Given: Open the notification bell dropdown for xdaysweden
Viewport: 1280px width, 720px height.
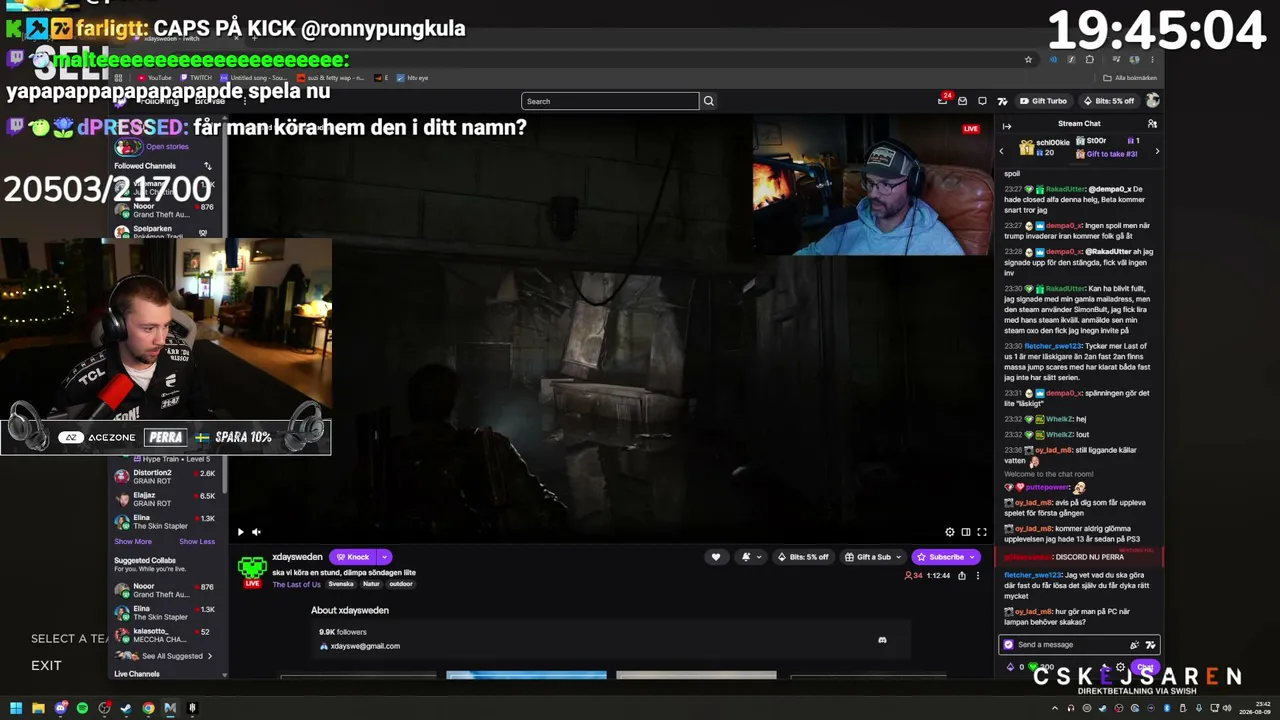Looking at the screenshot, I should click(750, 557).
